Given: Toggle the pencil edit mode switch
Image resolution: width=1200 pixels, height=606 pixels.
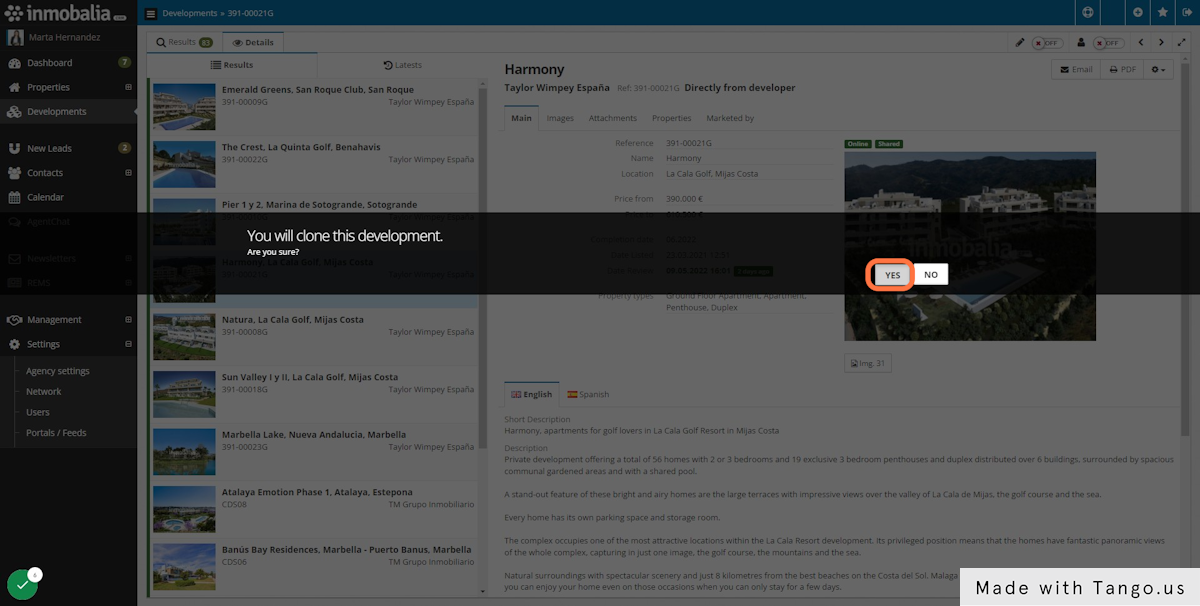Looking at the screenshot, I should pyautogui.click(x=1046, y=43).
